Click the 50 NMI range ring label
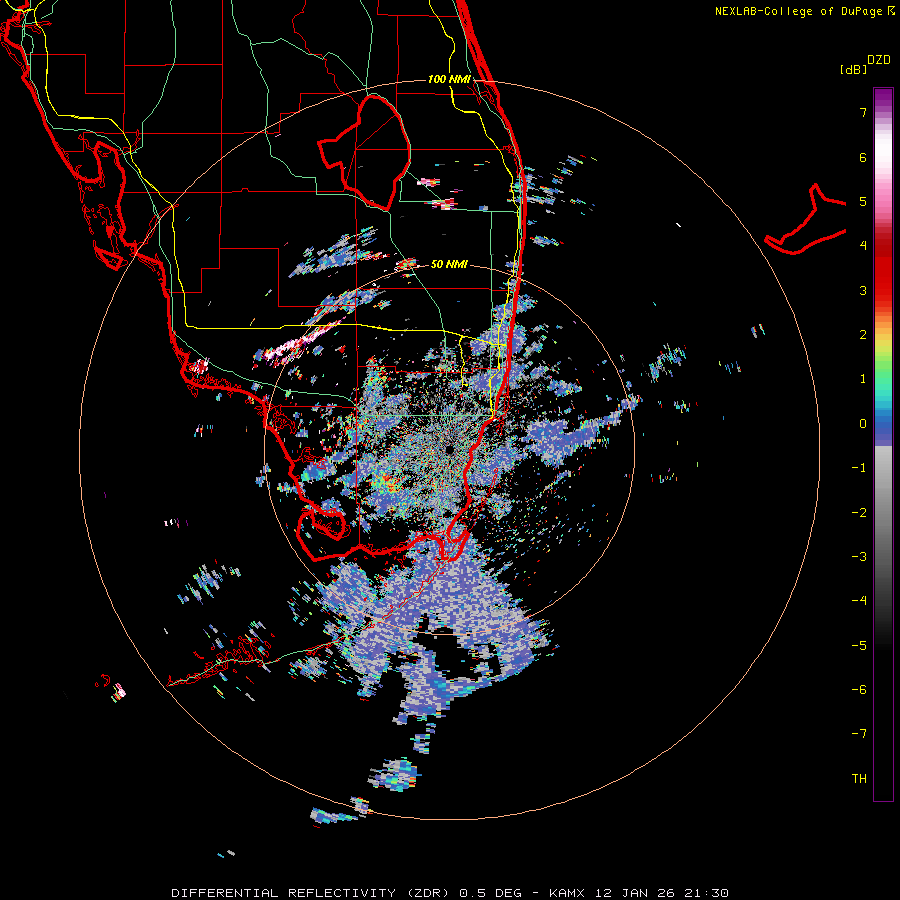 (x=449, y=264)
